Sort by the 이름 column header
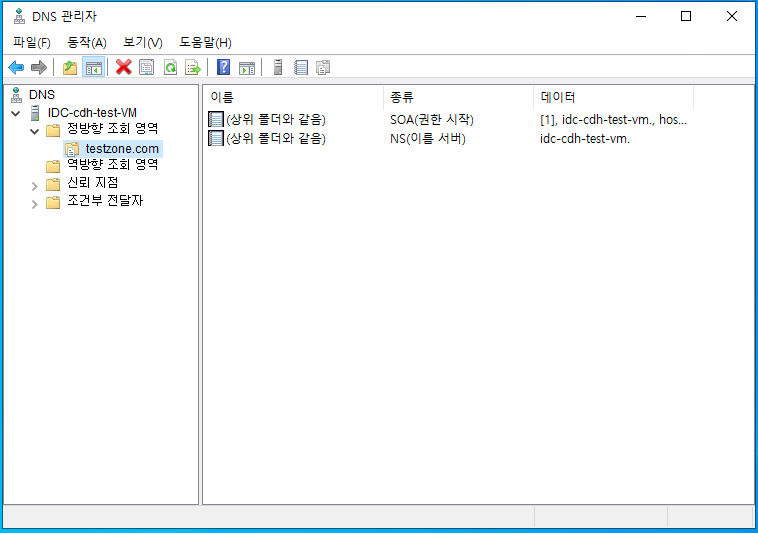Screen dimensions: 758x534 click(x=293, y=97)
